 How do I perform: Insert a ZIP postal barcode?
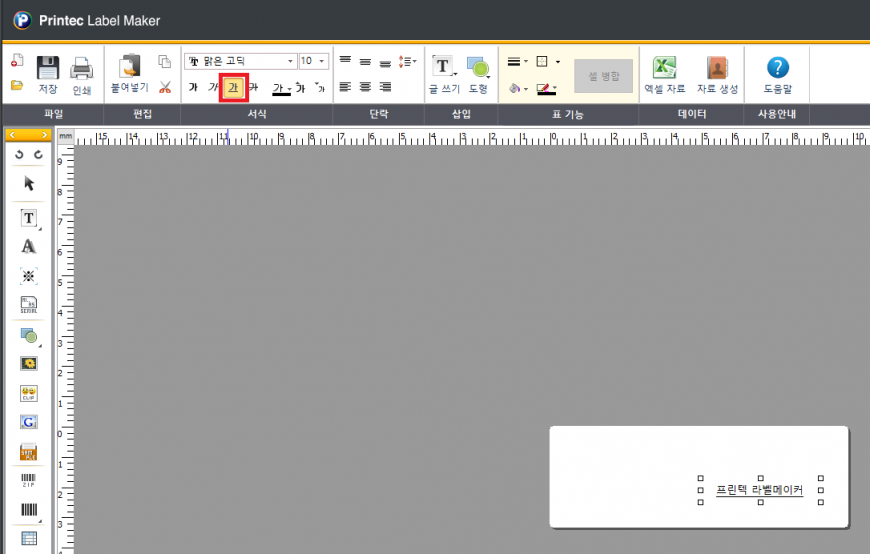click(x=29, y=480)
